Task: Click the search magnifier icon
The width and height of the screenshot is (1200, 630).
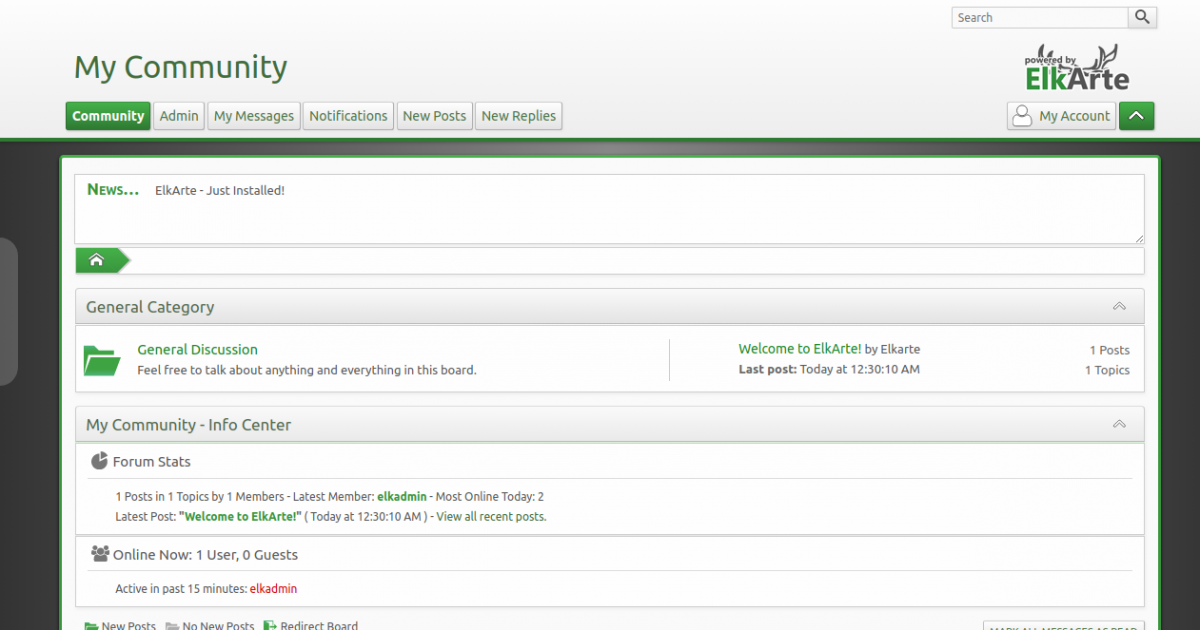Action: pyautogui.click(x=1142, y=17)
